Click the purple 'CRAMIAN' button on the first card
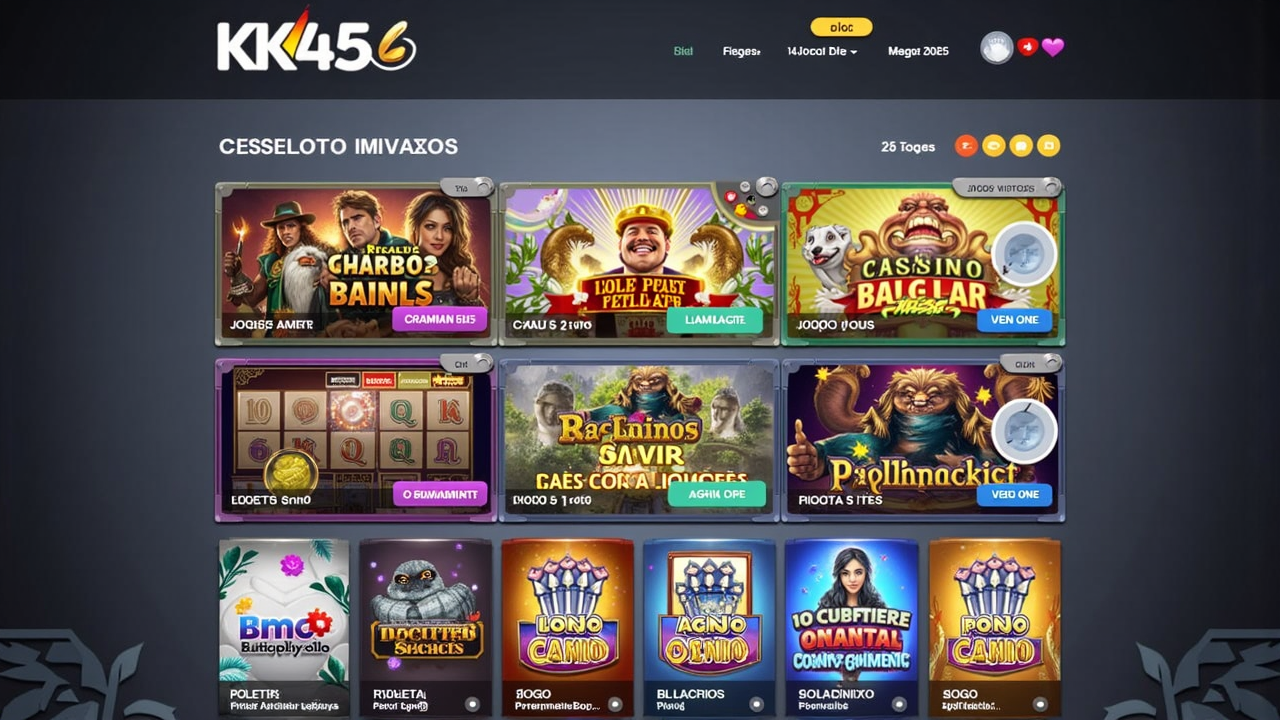Viewport: 1280px width, 720px height. coord(439,320)
